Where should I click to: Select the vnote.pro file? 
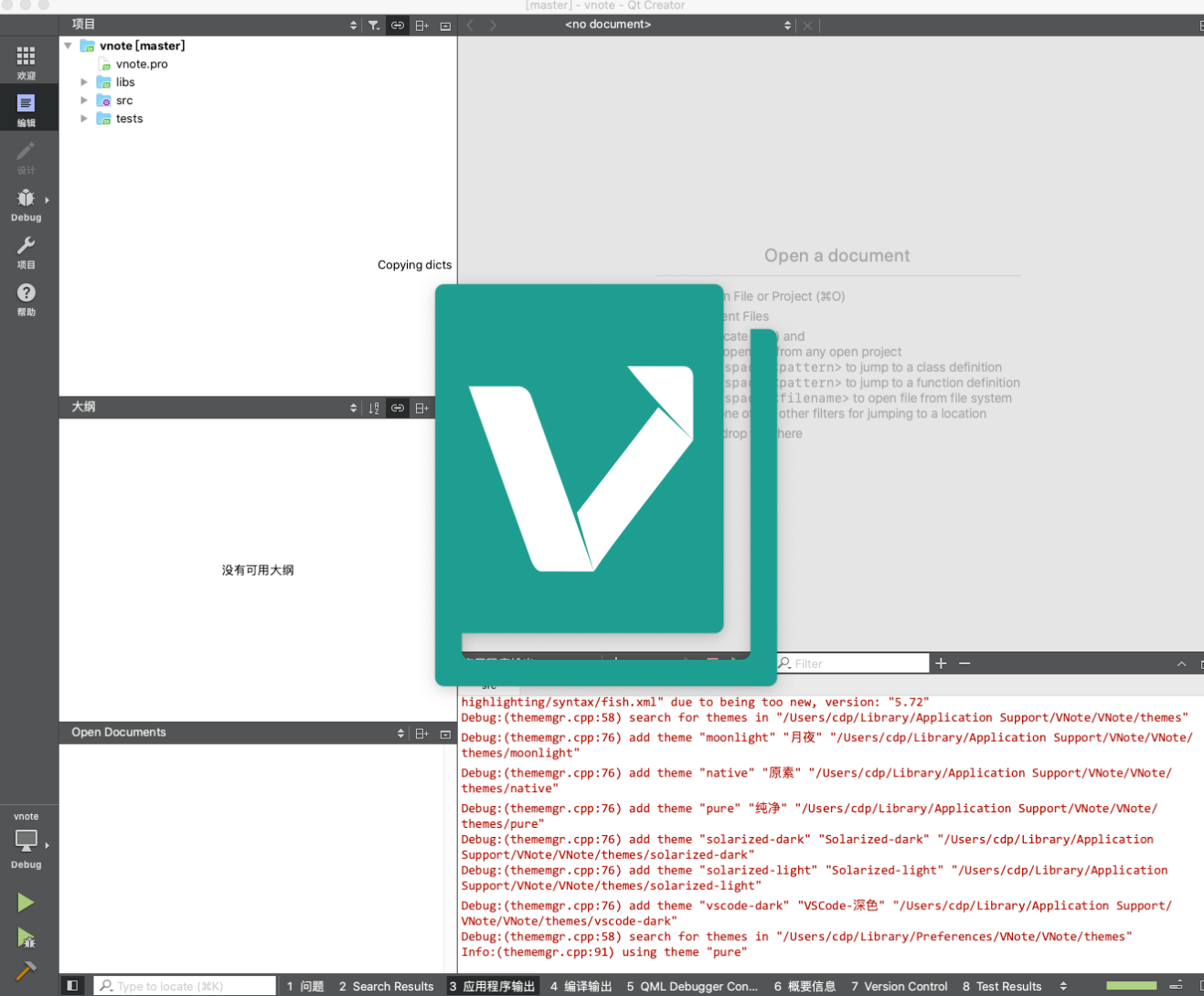[142, 64]
